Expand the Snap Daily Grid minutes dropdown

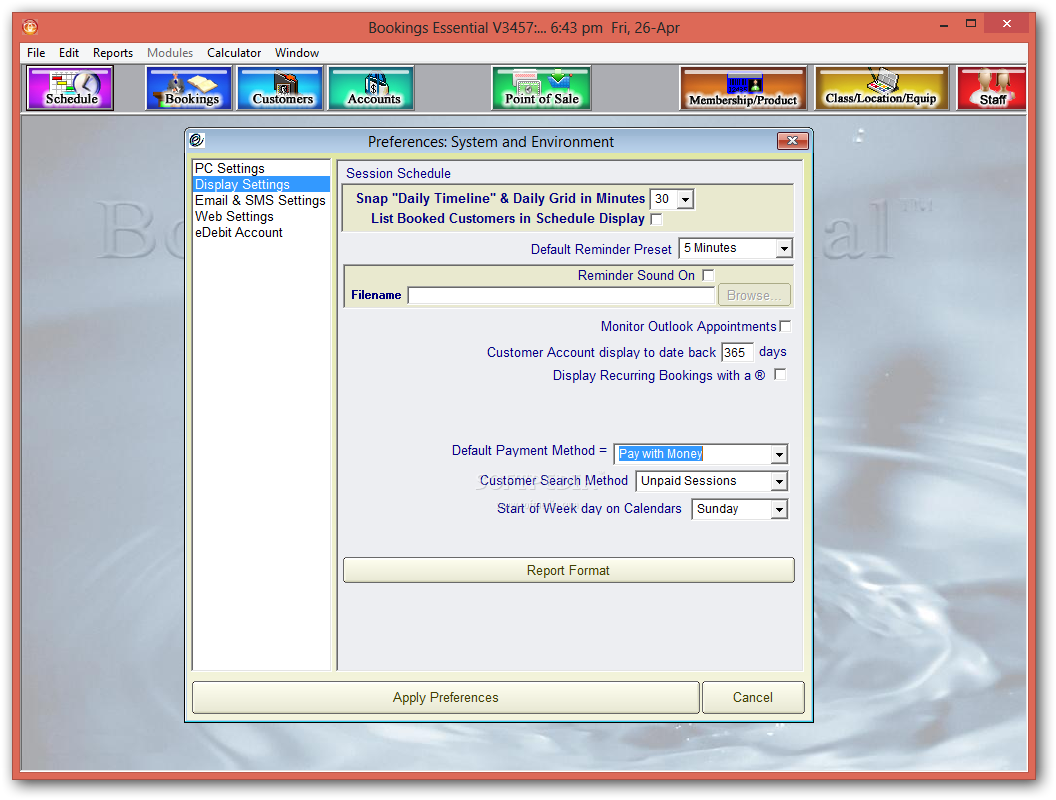tap(686, 199)
